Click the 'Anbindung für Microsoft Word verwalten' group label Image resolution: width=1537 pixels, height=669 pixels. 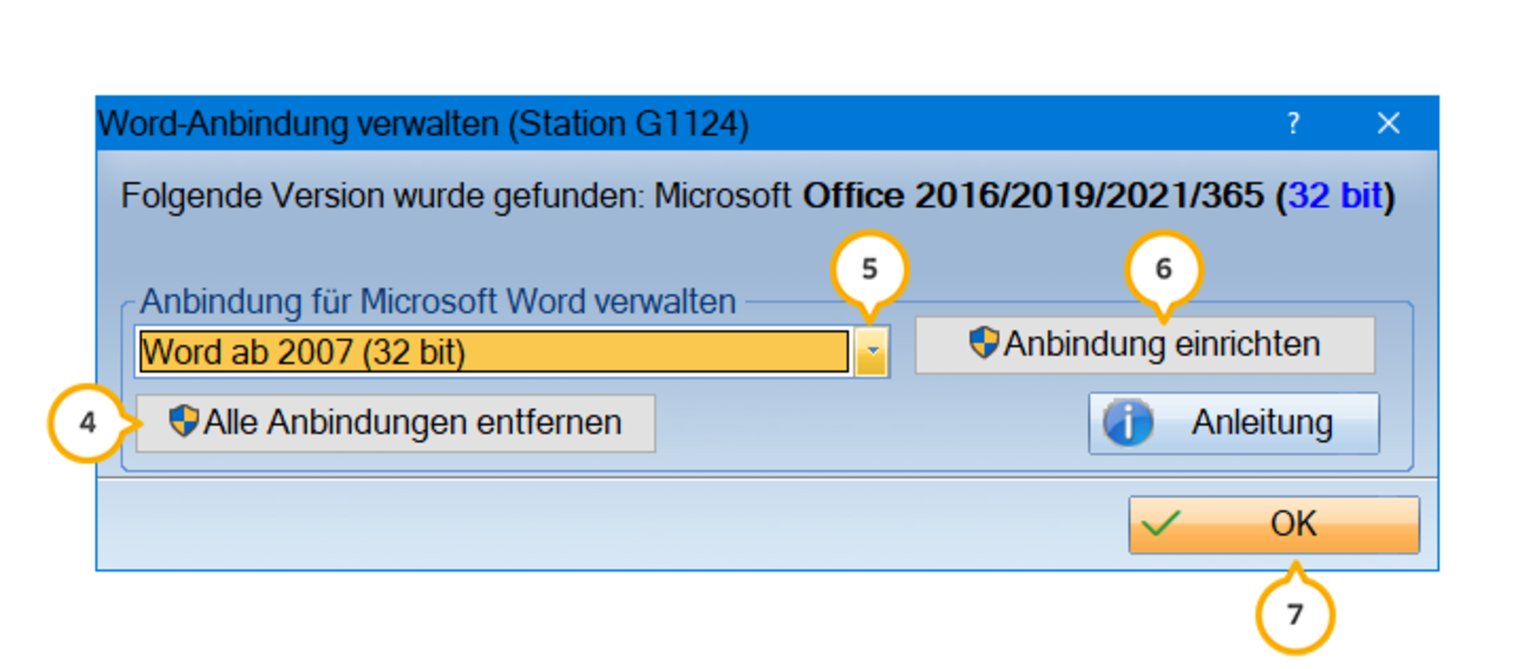[x=438, y=301]
